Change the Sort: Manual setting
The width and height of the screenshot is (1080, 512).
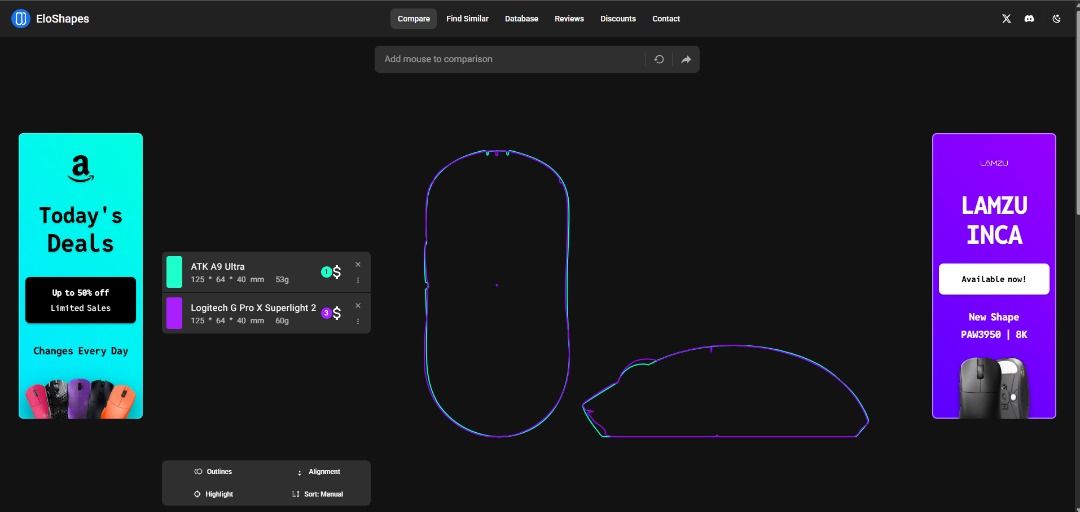click(x=318, y=494)
